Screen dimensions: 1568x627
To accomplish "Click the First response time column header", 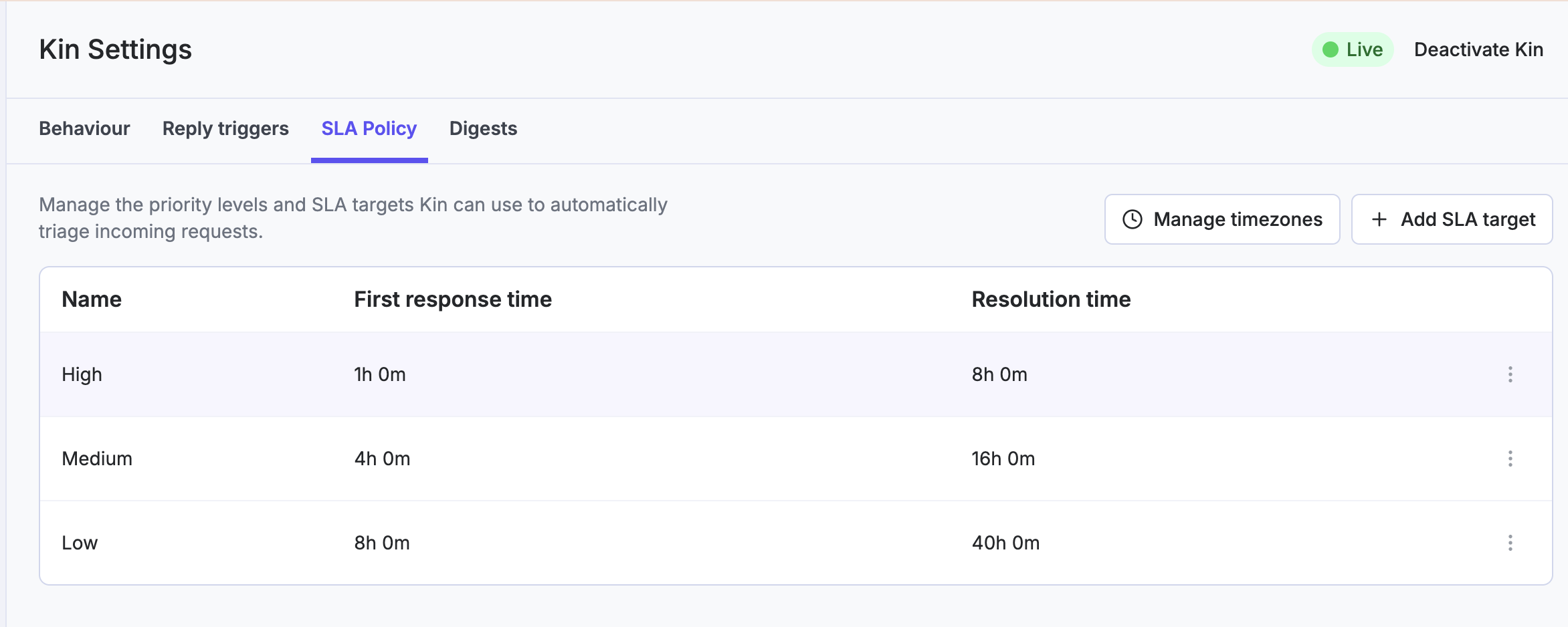I will 453,299.
